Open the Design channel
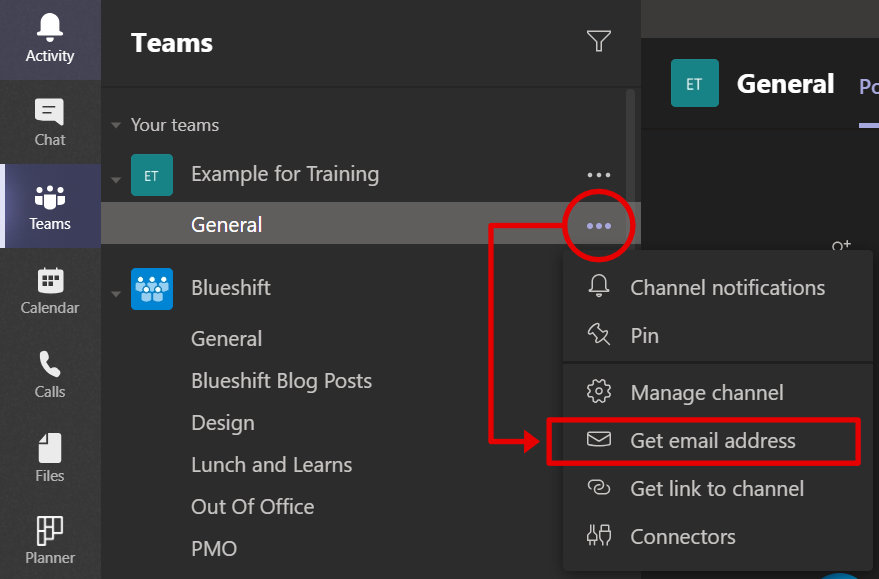 (x=223, y=423)
